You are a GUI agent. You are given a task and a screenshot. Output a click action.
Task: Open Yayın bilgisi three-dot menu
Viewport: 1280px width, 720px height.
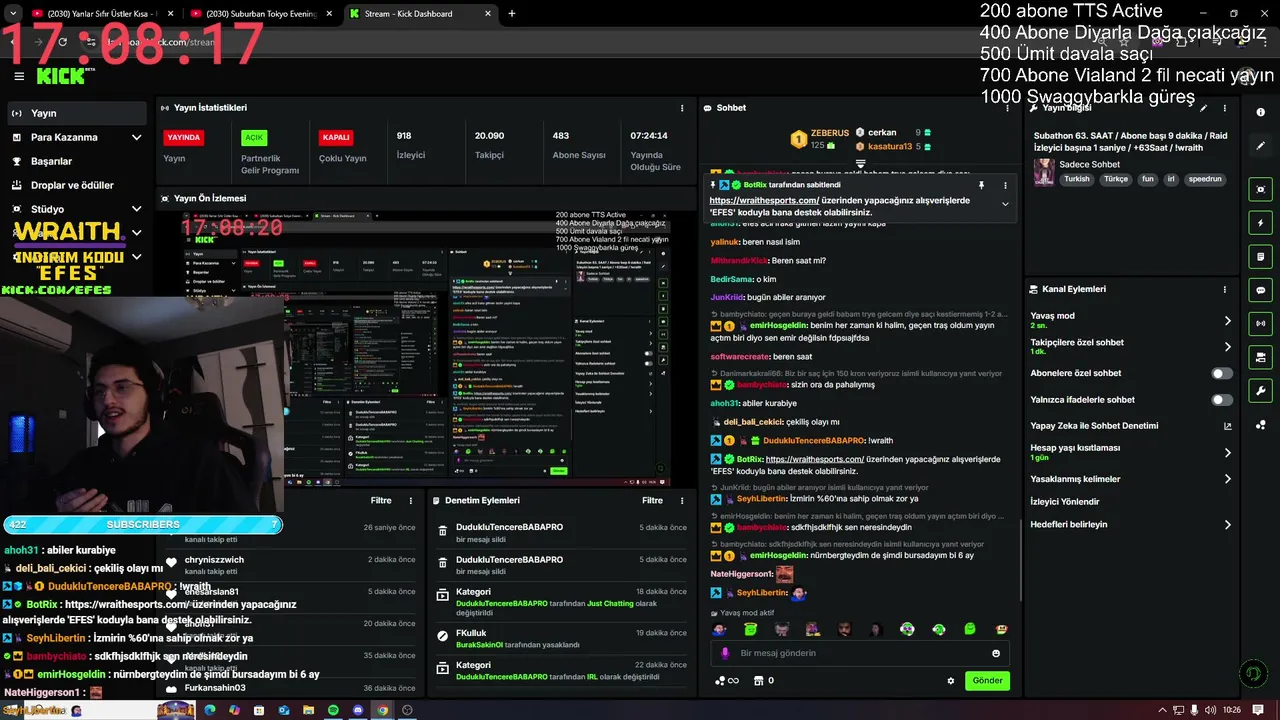pyautogui.click(x=1225, y=108)
